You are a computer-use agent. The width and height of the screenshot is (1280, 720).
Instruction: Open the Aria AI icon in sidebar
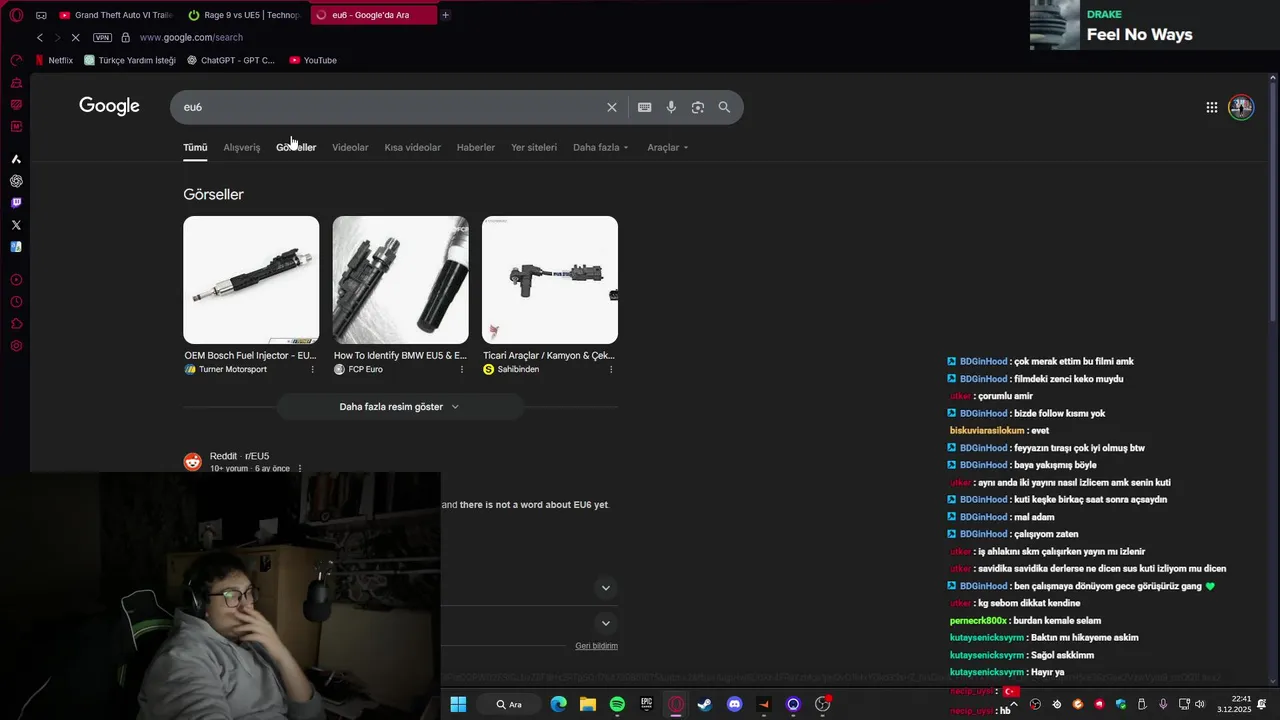click(16, 159)
